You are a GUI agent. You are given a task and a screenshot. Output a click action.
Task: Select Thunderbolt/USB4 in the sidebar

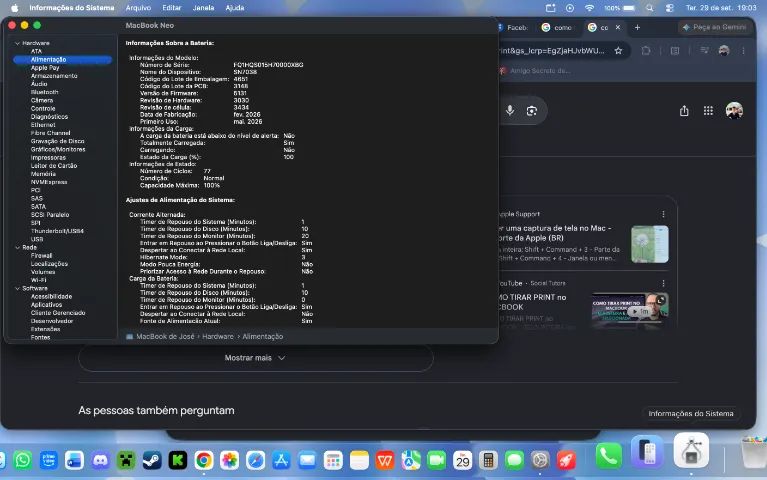point(57,231)
